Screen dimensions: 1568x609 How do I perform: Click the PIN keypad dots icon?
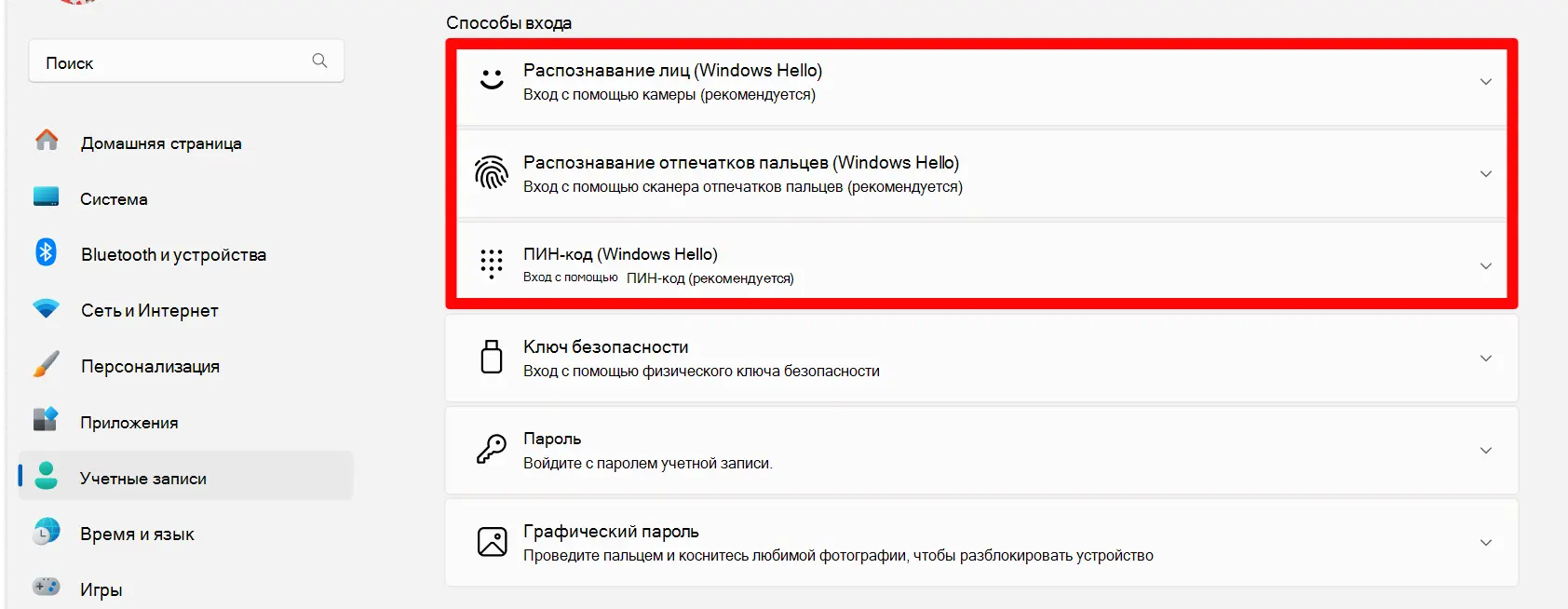(x=492, y=264)
